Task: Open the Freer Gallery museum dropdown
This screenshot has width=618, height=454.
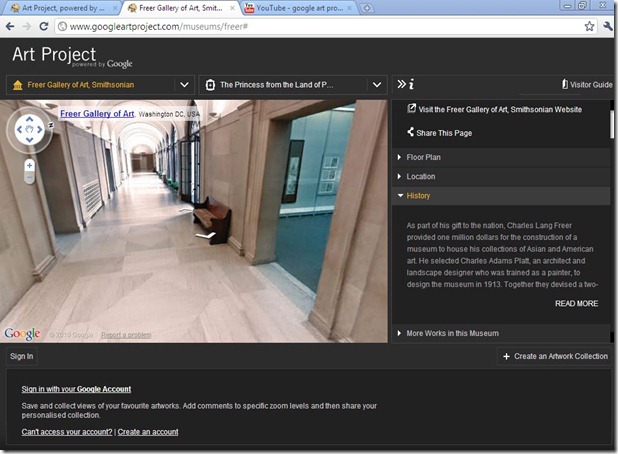Action: 184,85
